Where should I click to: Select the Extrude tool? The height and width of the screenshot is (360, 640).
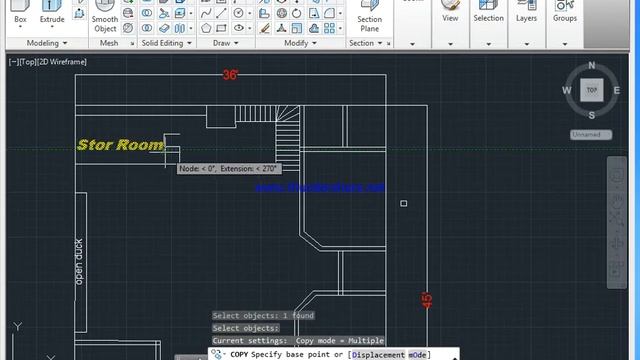coord(52,12)
